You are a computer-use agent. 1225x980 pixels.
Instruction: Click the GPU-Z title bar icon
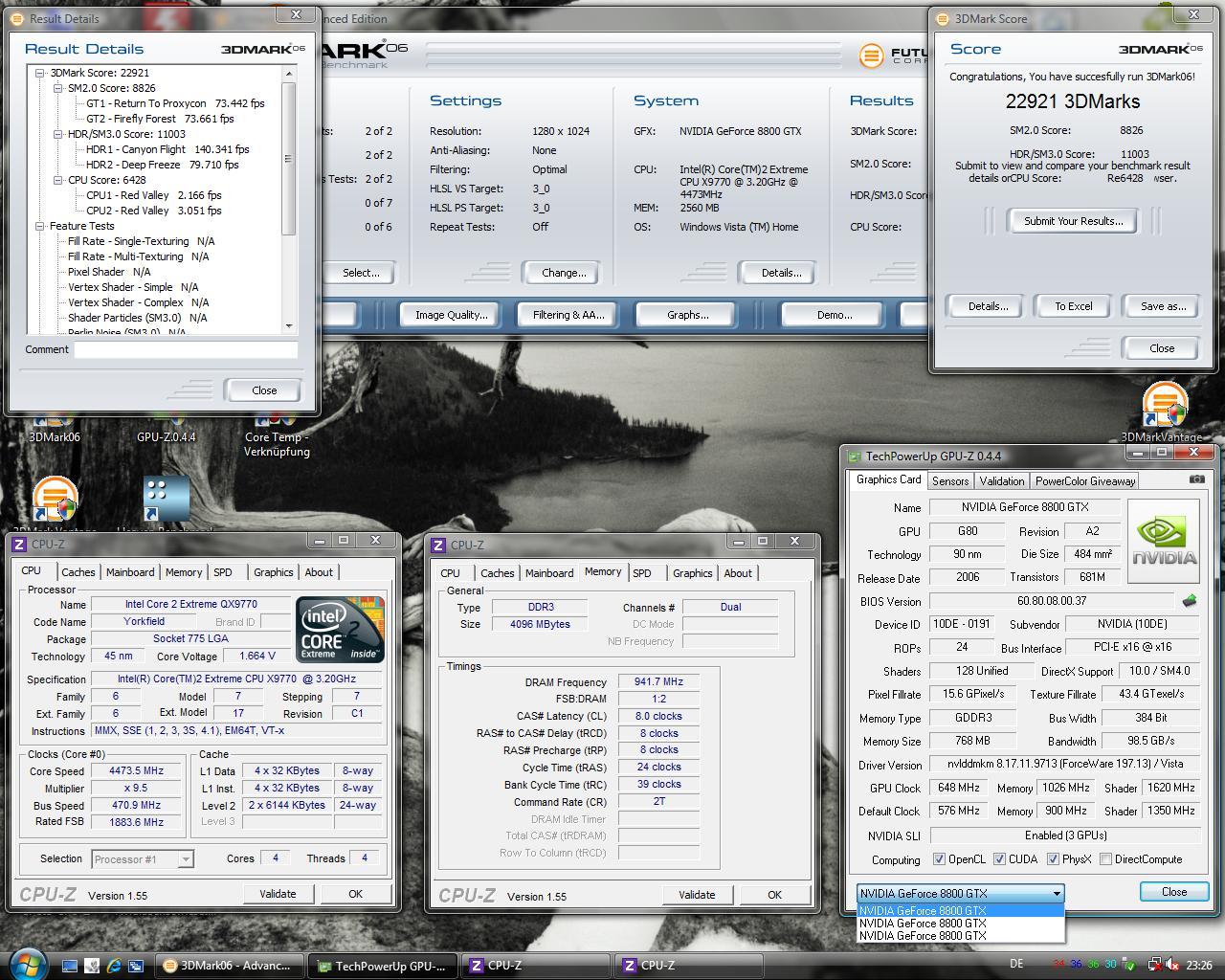pos(854,457)
